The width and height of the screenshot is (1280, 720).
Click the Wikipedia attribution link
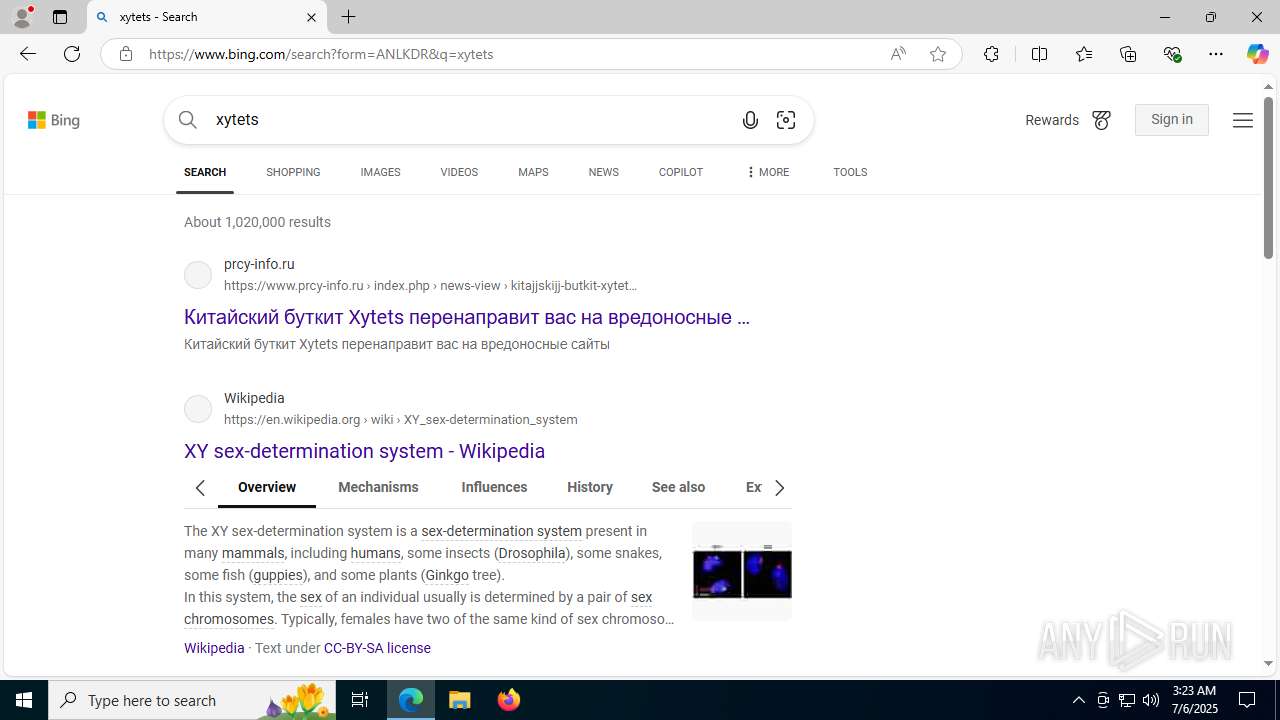pos(214,648)
